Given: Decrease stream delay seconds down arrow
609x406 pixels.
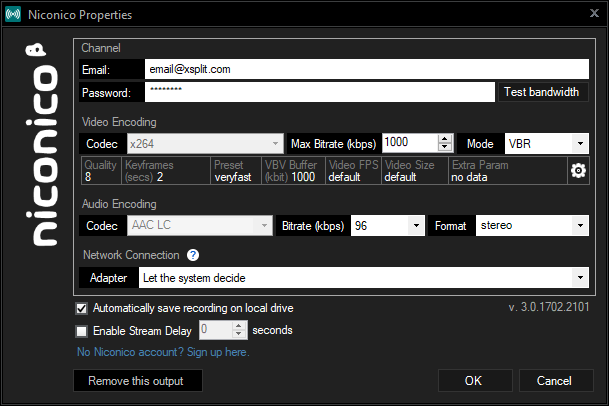Looking at the screenshot, I should coord(239,334).
